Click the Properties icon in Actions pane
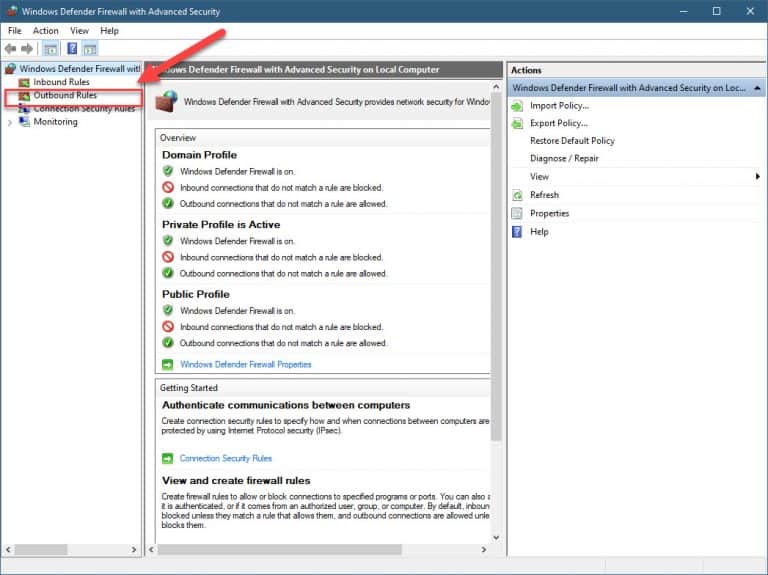Image resolution: width=768 pixels, height=575 pixels. [x=517, y=213]
